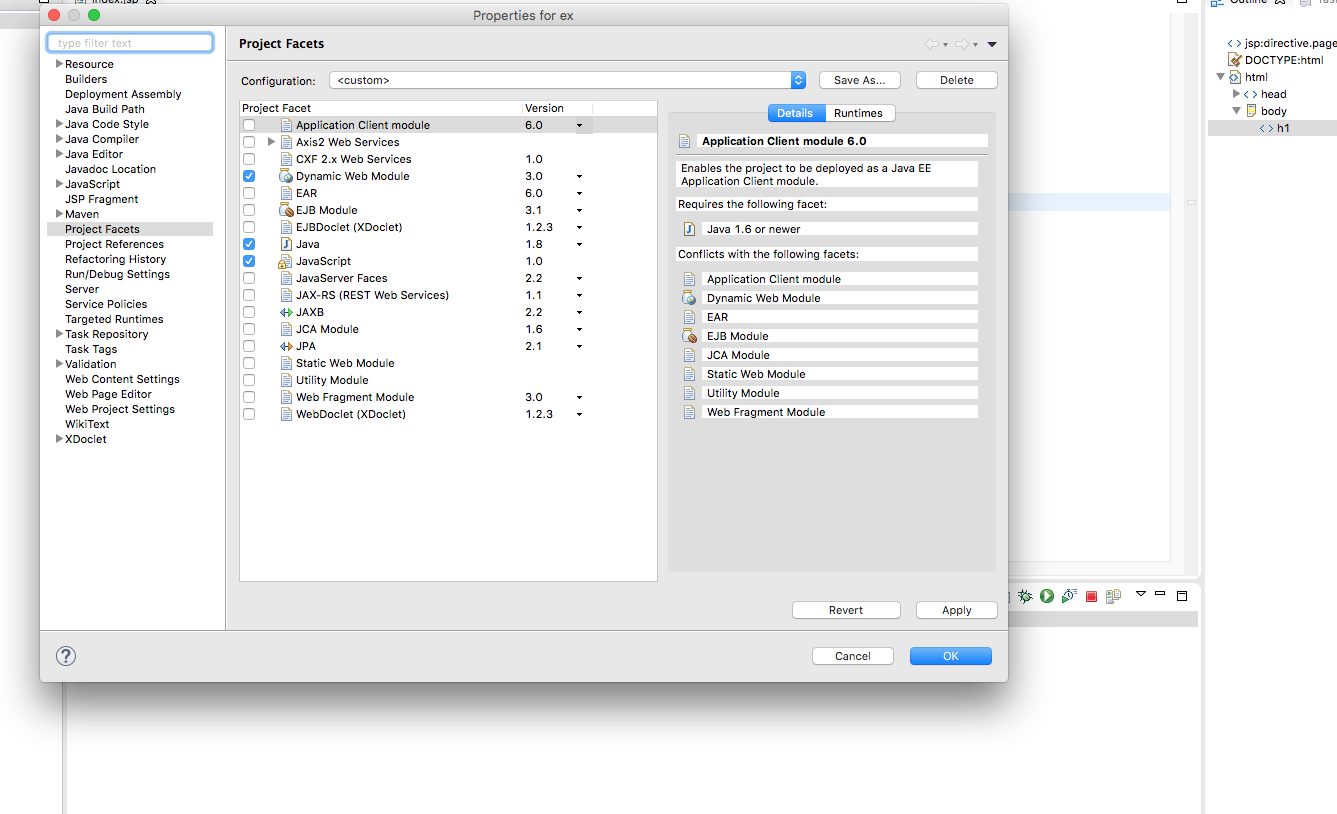Open version dropdown for Application Client module
This screenshot has height=814, width=1337.
(579, 126)
